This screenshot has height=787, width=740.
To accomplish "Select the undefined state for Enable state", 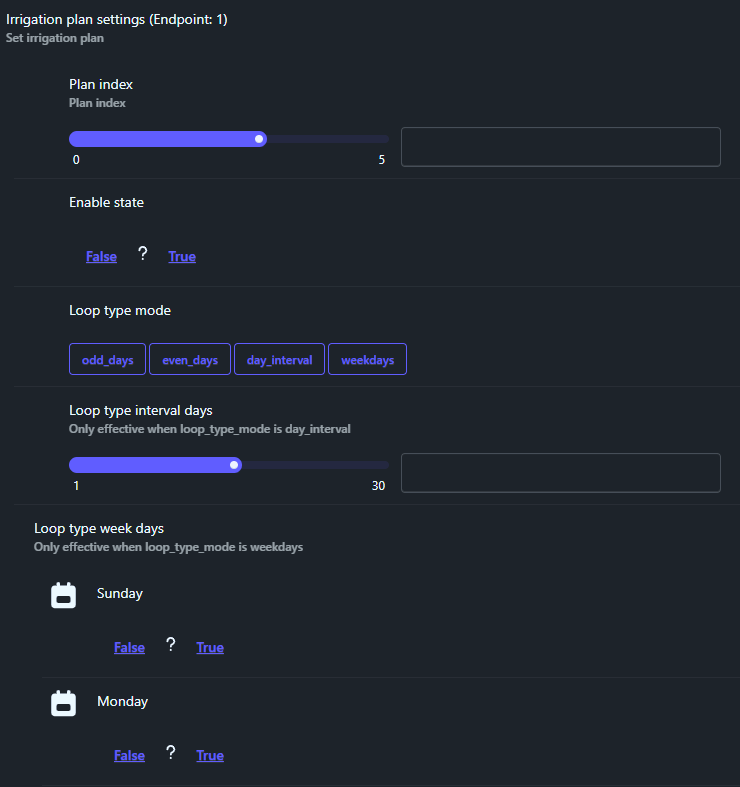I will [x=143, y=253].
